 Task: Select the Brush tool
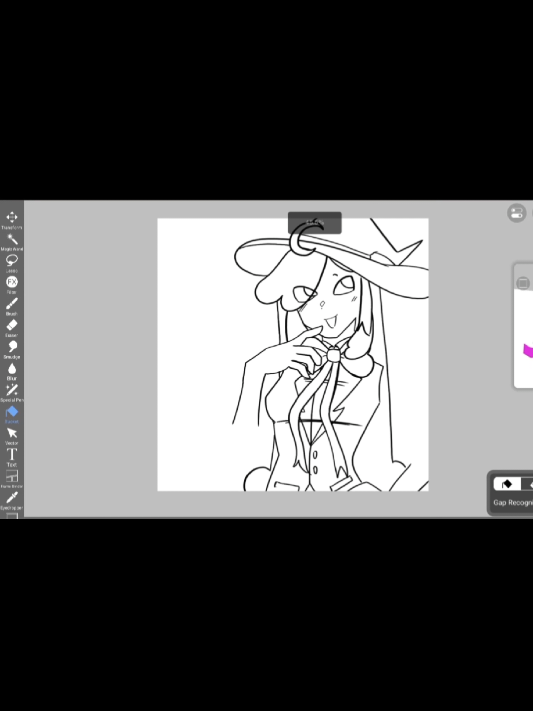(x=12, y=306)
